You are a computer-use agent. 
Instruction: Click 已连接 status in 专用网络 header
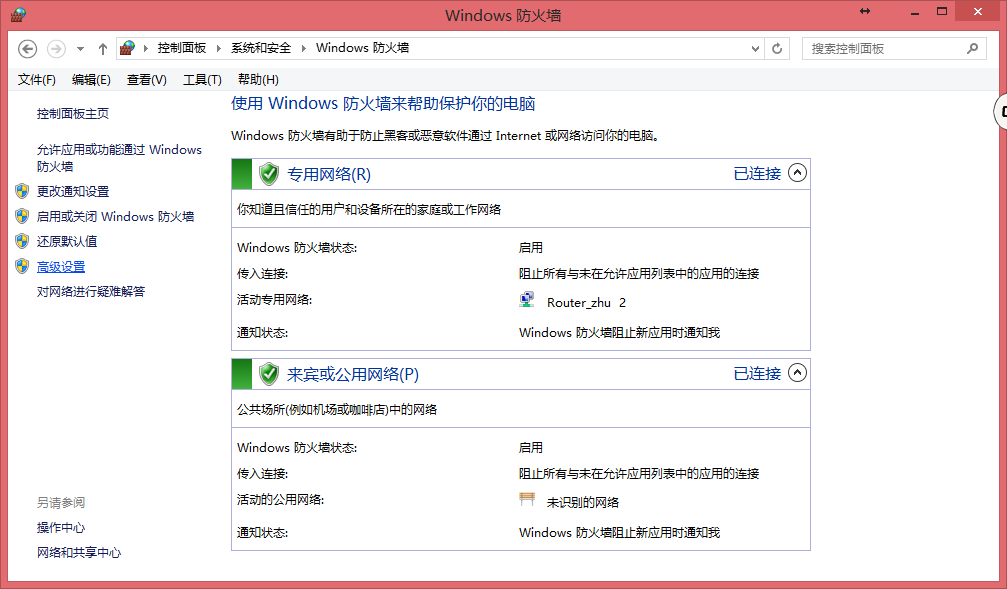(x=757, y=173)
